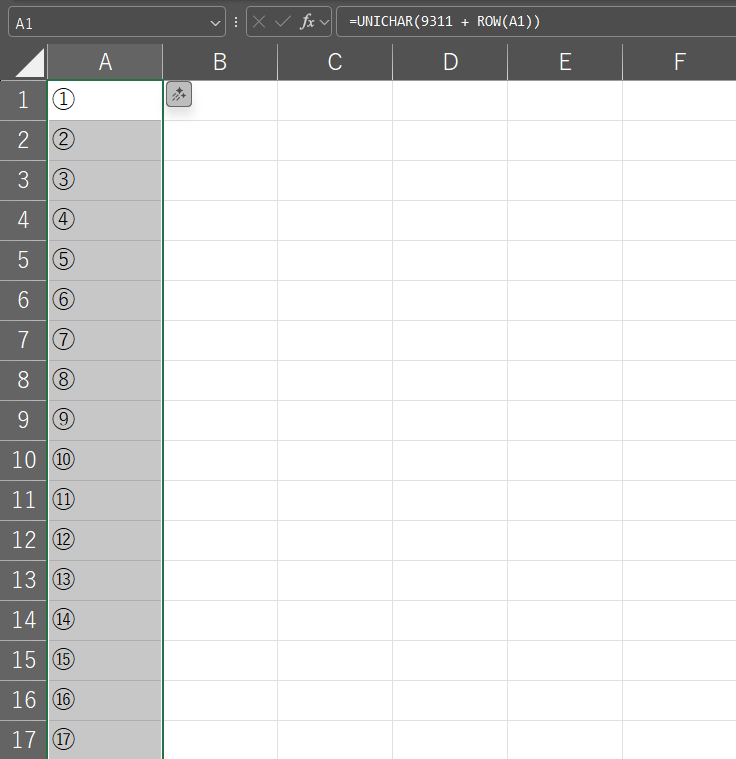This screenshot has width=736, height=759.
Task: Select row 1 header
Action: (23, 100)
